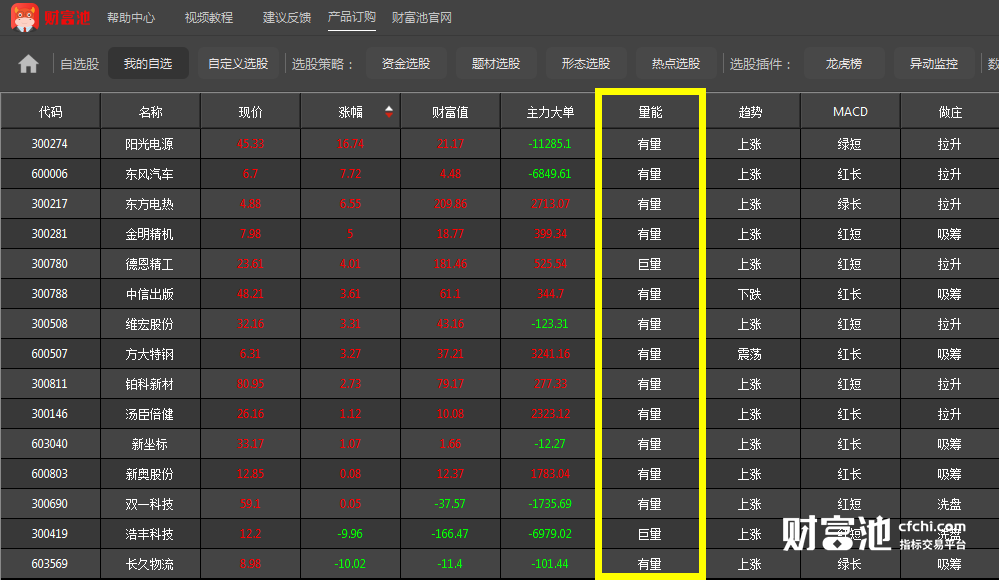This screenshot has height=580, width=999.
Task: Click the 自选股 label
Action: point(80,64)
